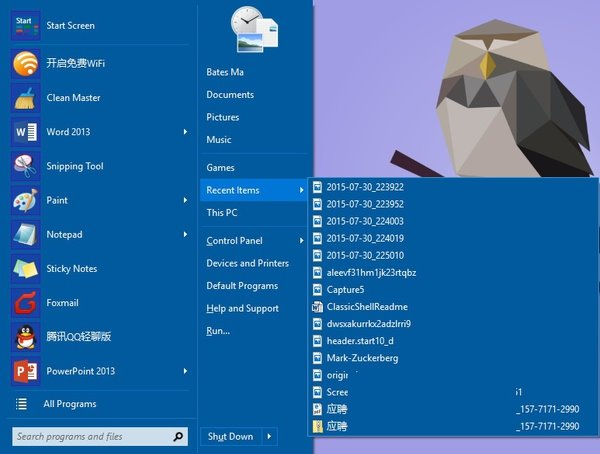Open the Start Screen tile icon

click(25, 26)
